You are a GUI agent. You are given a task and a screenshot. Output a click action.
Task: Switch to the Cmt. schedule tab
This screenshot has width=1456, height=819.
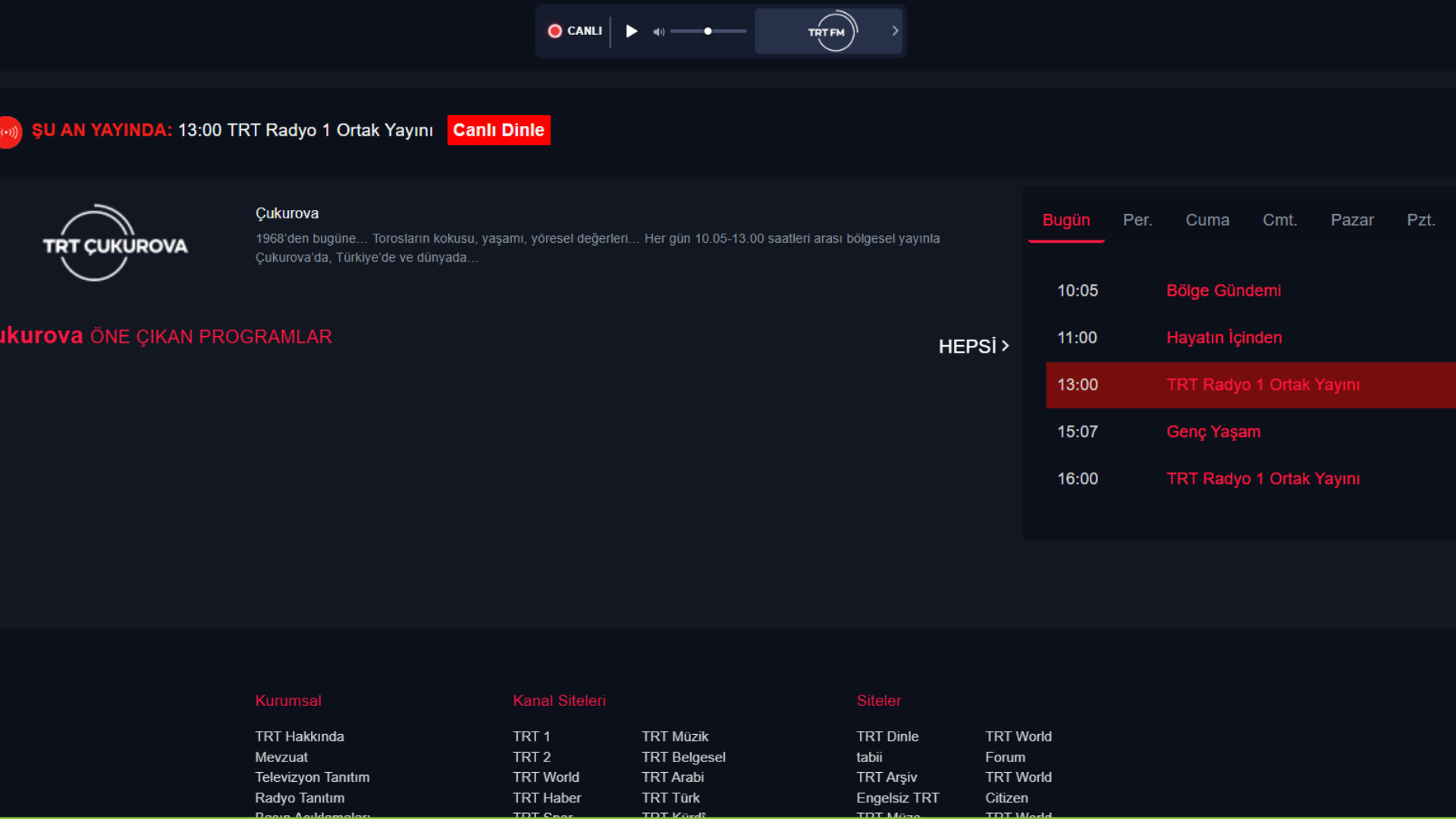pyautogui.click(x=1280, y=220)
